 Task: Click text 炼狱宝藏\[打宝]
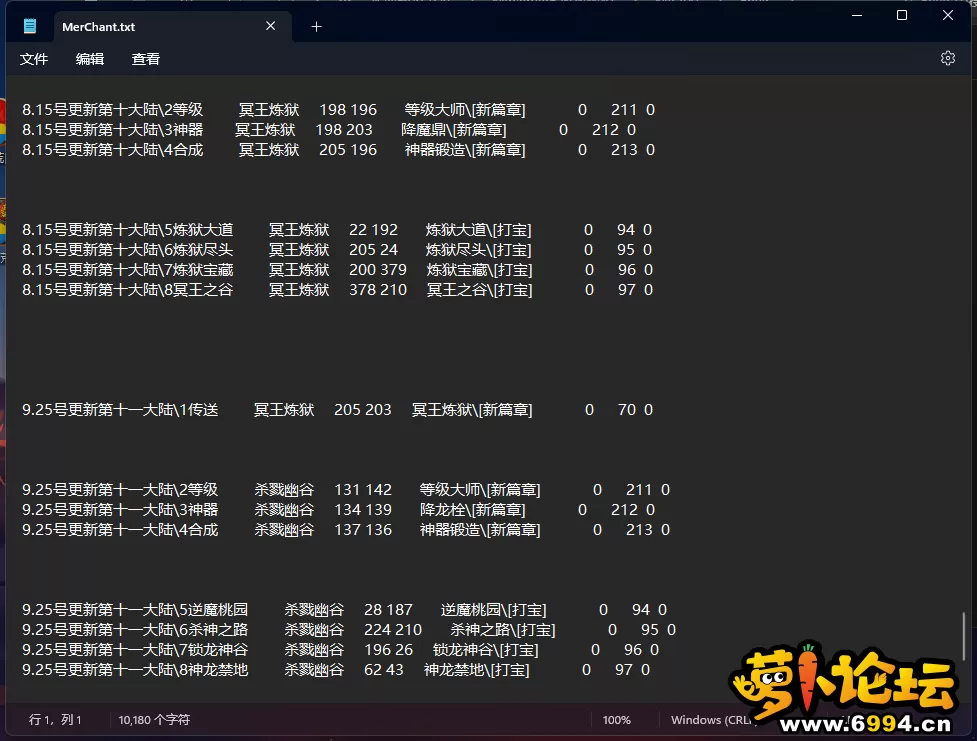(479, 270)
